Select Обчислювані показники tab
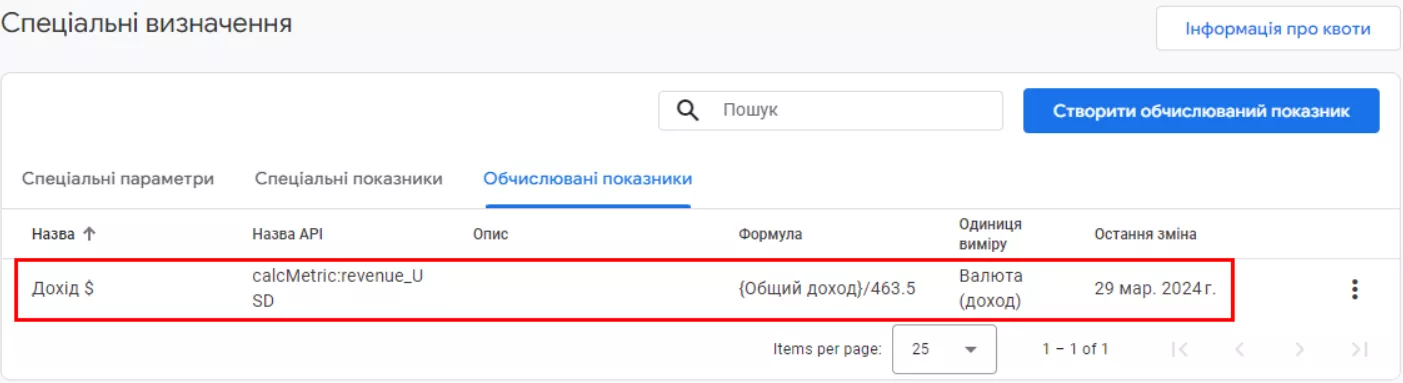Viewport: 1403px width, 383px height. point(588,179)
